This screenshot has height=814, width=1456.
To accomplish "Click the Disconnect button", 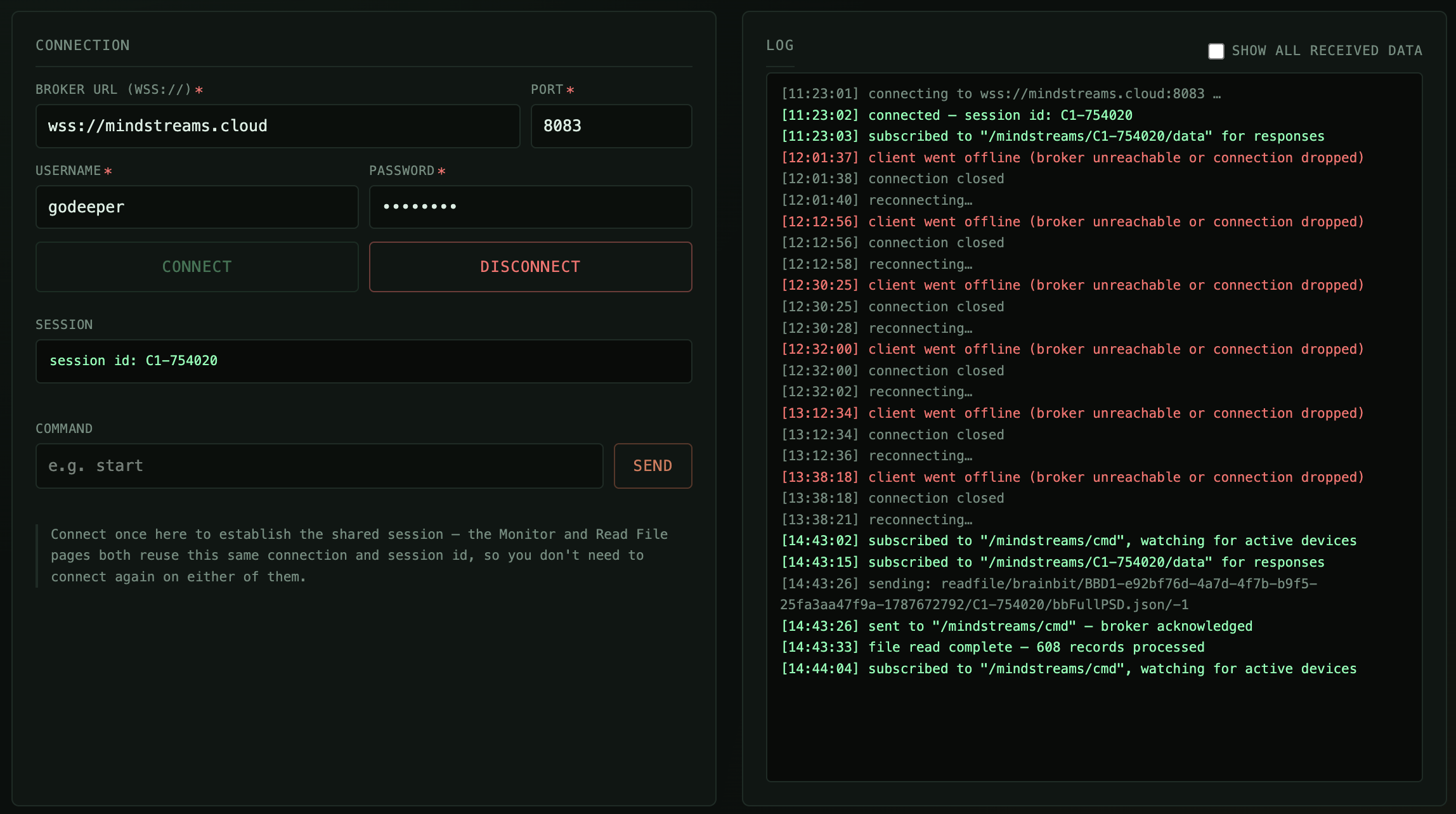I will [x=530, y=267].
